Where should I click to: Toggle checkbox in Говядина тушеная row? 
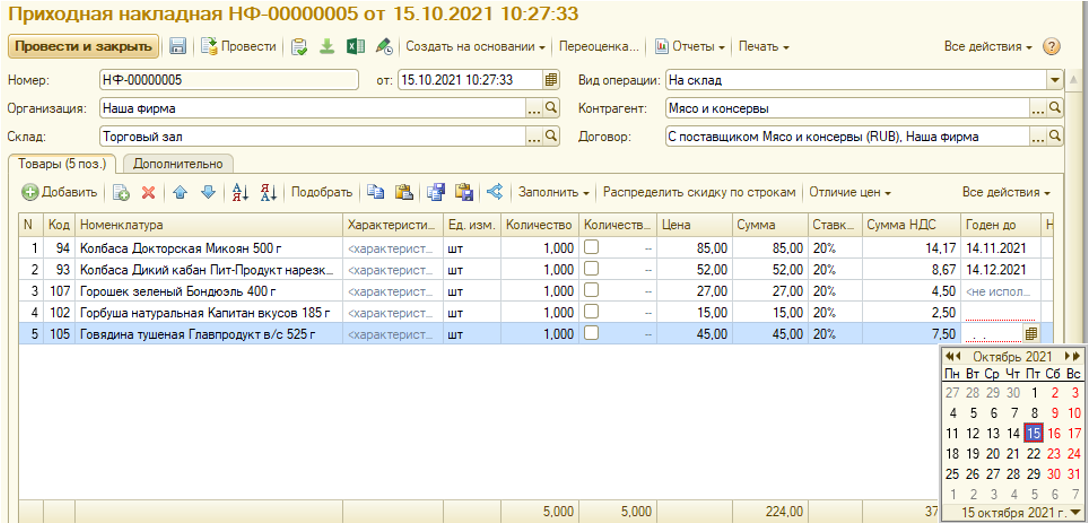pyautogui.click(x=592, y=334)
